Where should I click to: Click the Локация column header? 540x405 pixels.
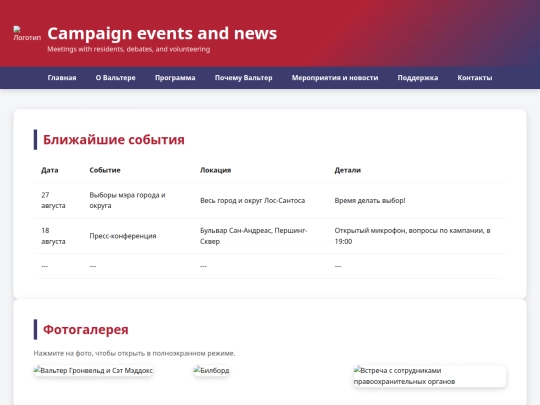215,170
